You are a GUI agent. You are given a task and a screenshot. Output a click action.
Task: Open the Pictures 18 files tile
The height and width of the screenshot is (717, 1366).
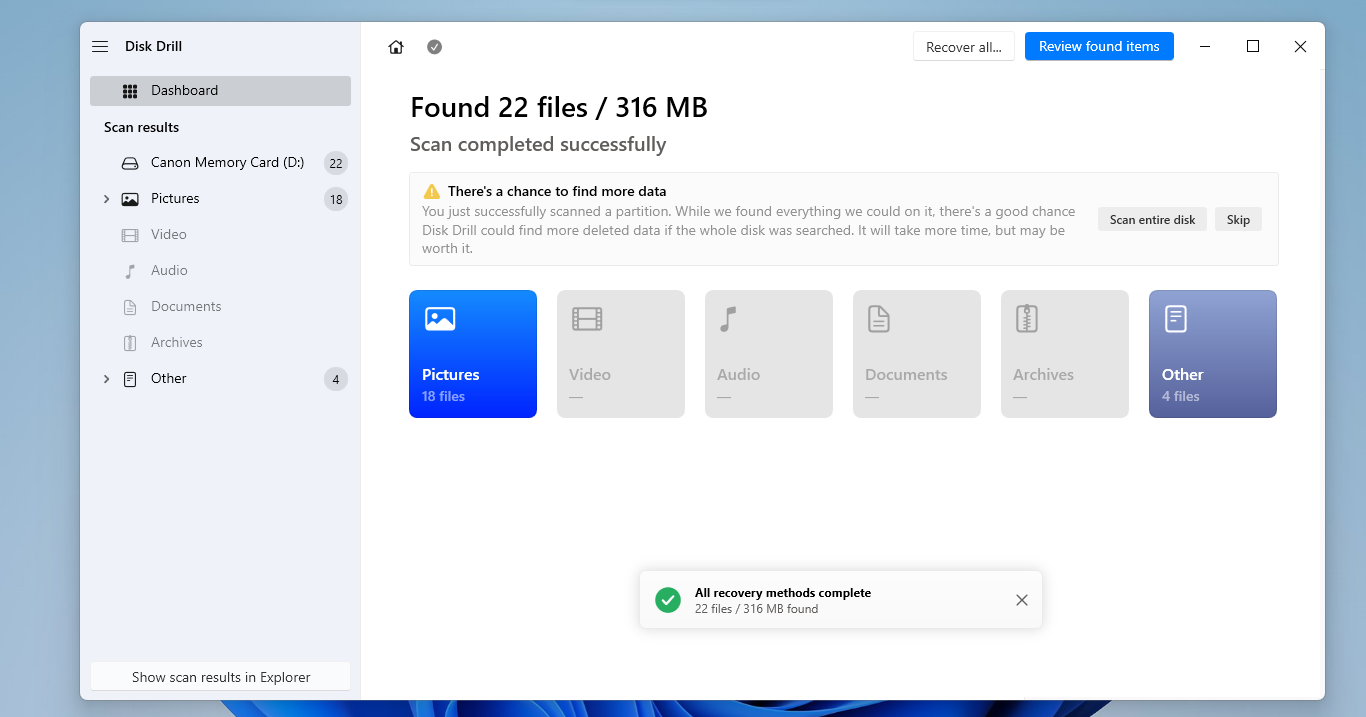click(473, 354)
